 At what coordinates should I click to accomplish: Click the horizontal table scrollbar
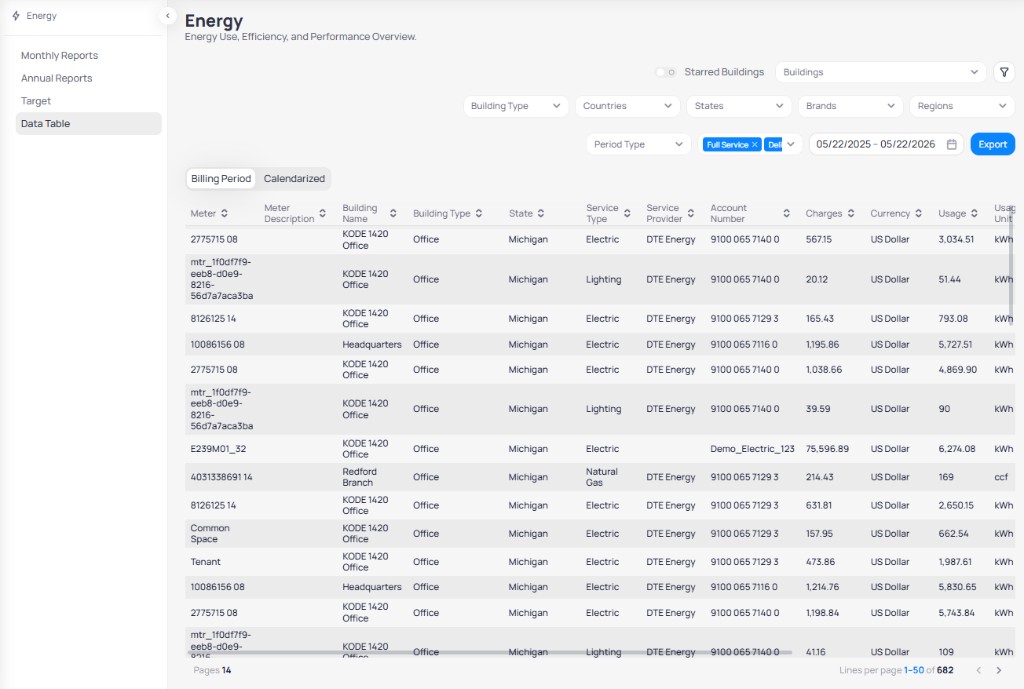click(x=490, y=652)
